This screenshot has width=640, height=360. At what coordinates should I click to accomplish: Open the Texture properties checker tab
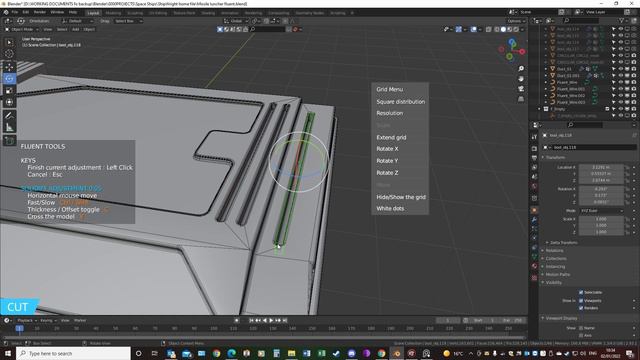[534, 278]
